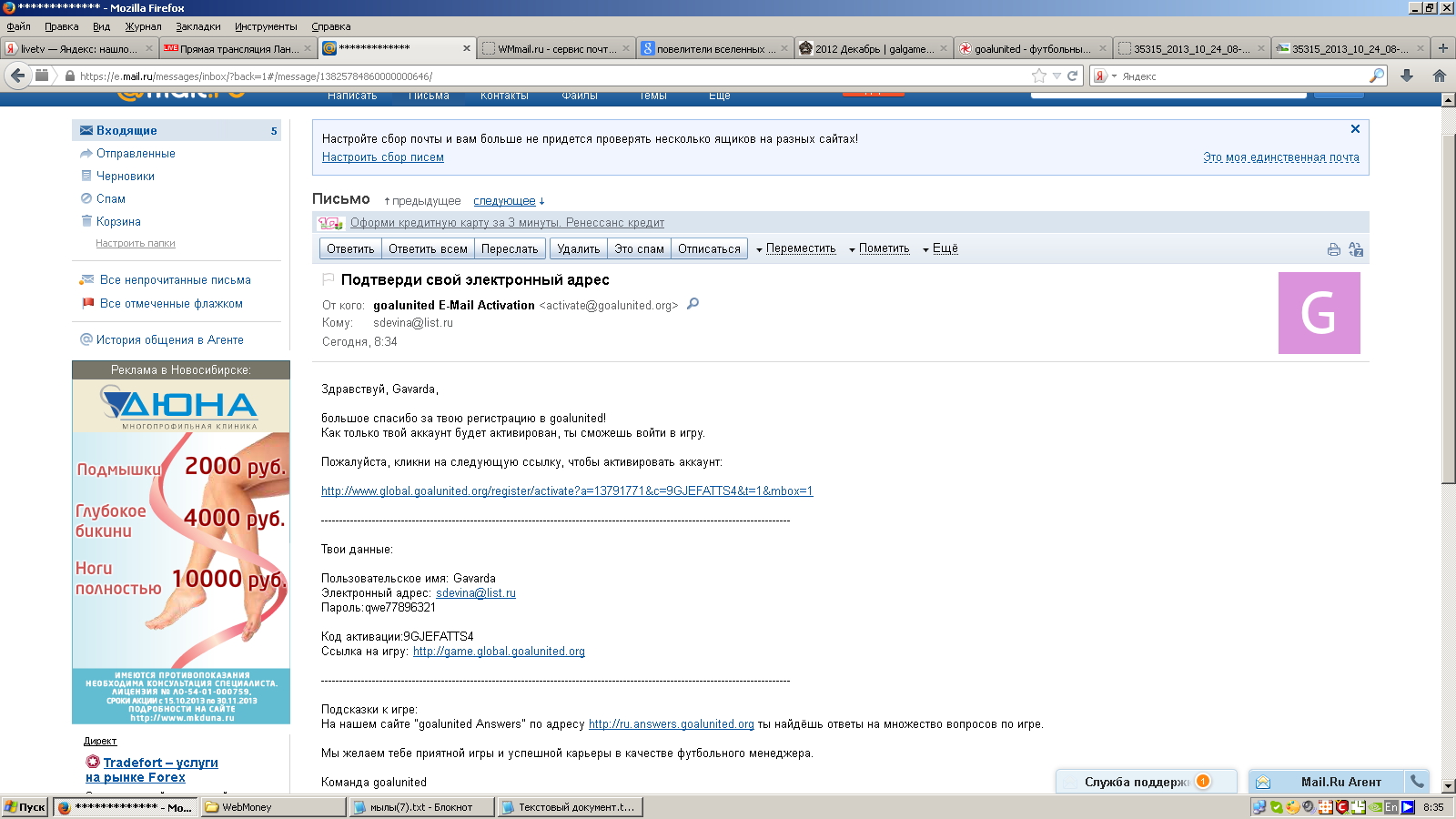The image size is (1456, 819).
Task: Open the Корзина folder
Action: point(118,222)
